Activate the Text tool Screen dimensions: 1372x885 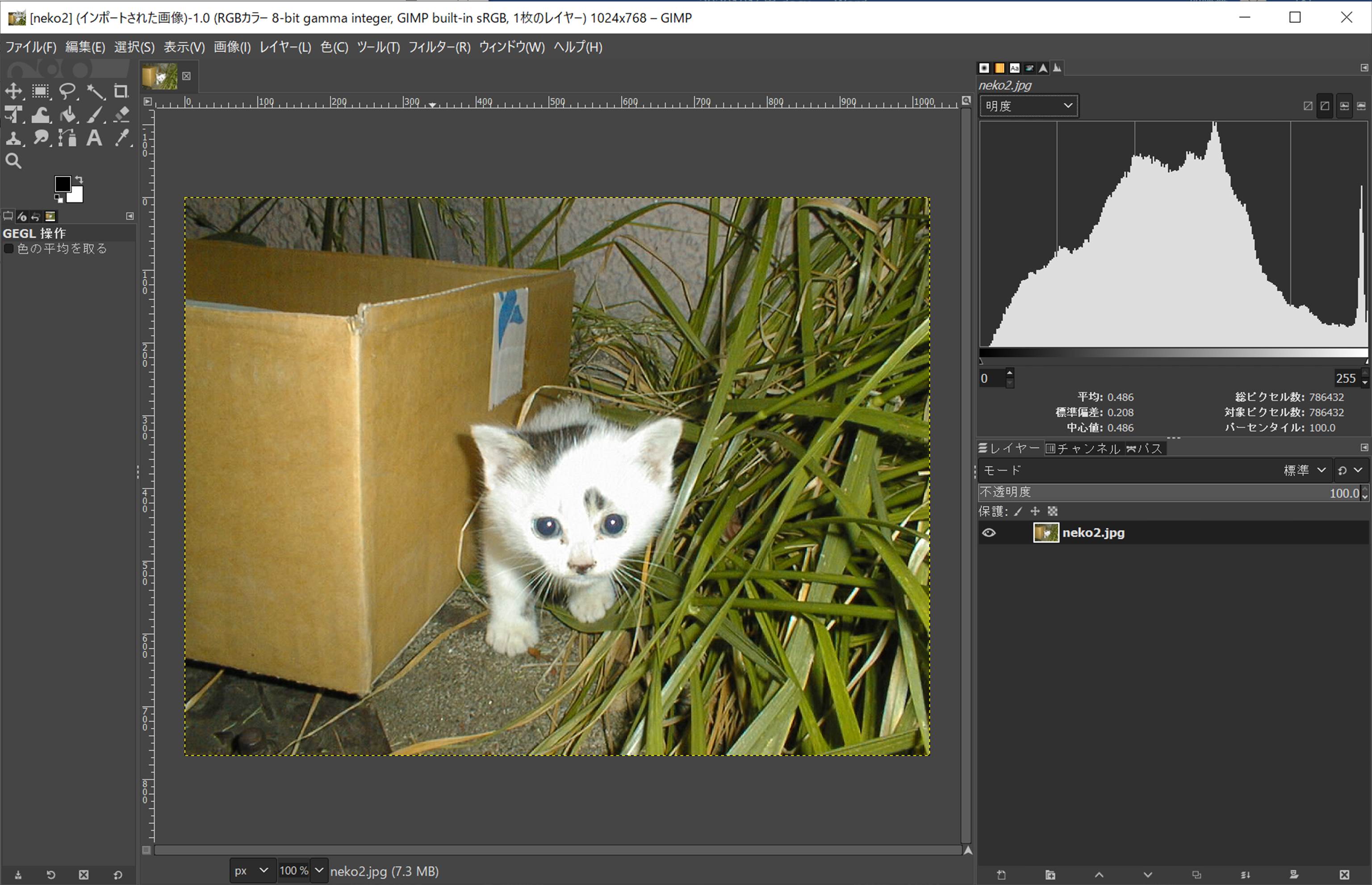tap(94, 138)
